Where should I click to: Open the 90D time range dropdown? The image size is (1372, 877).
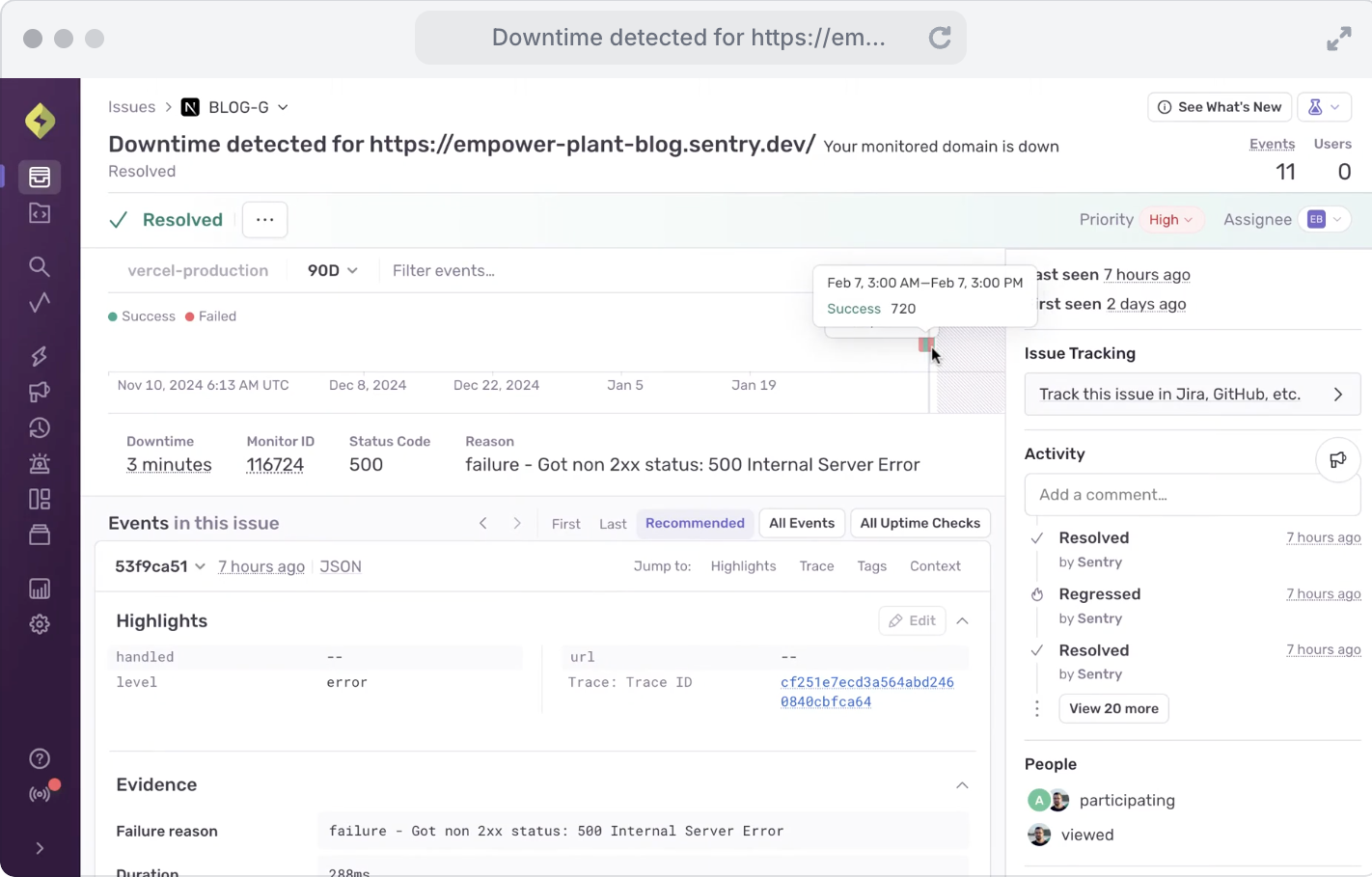pos(332,271)
